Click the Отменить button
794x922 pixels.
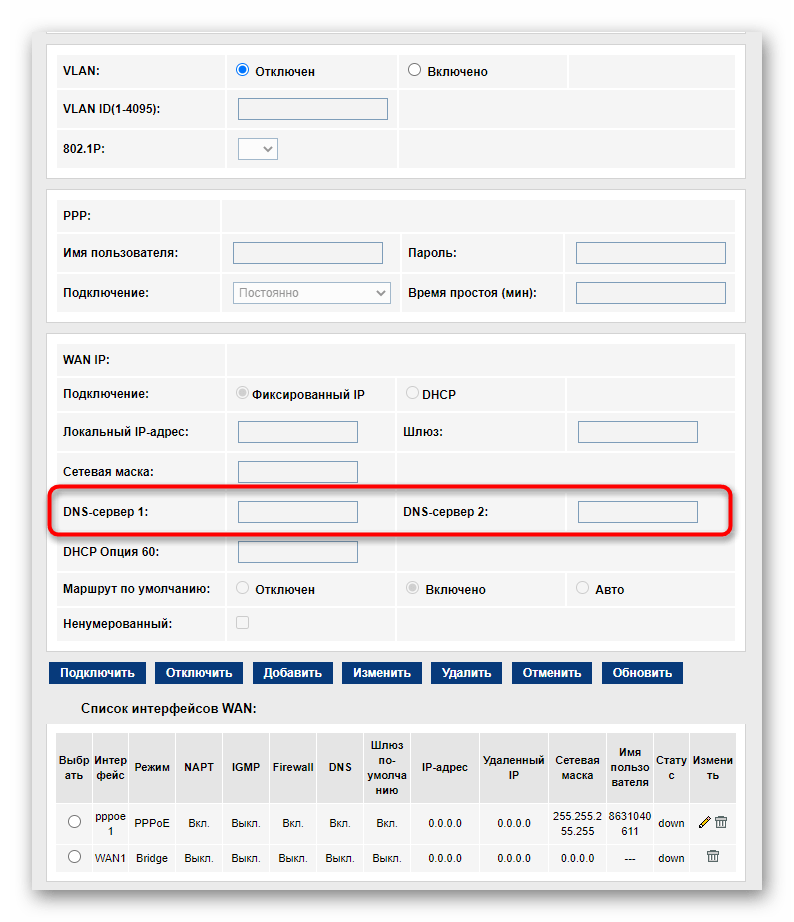point(552,673)
